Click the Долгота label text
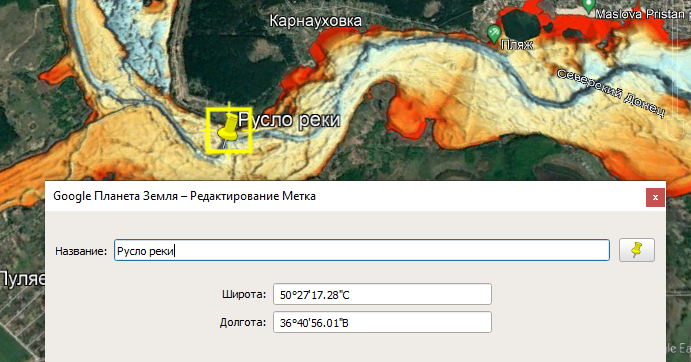691x362 pixels. (x=243, y=322)
